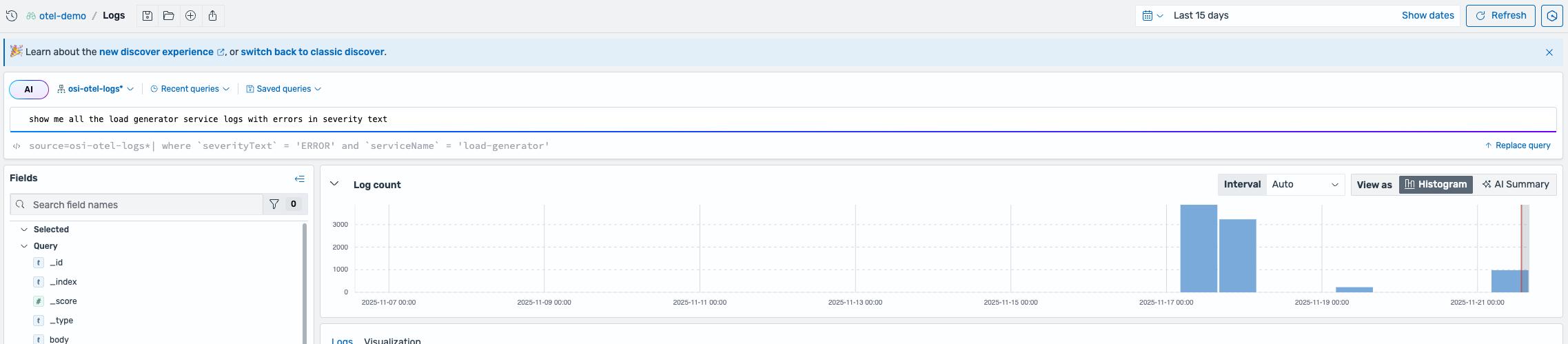Expand the Recent queries menu
The height and width of the screenshot is (344, 1568).
point(190,89)
